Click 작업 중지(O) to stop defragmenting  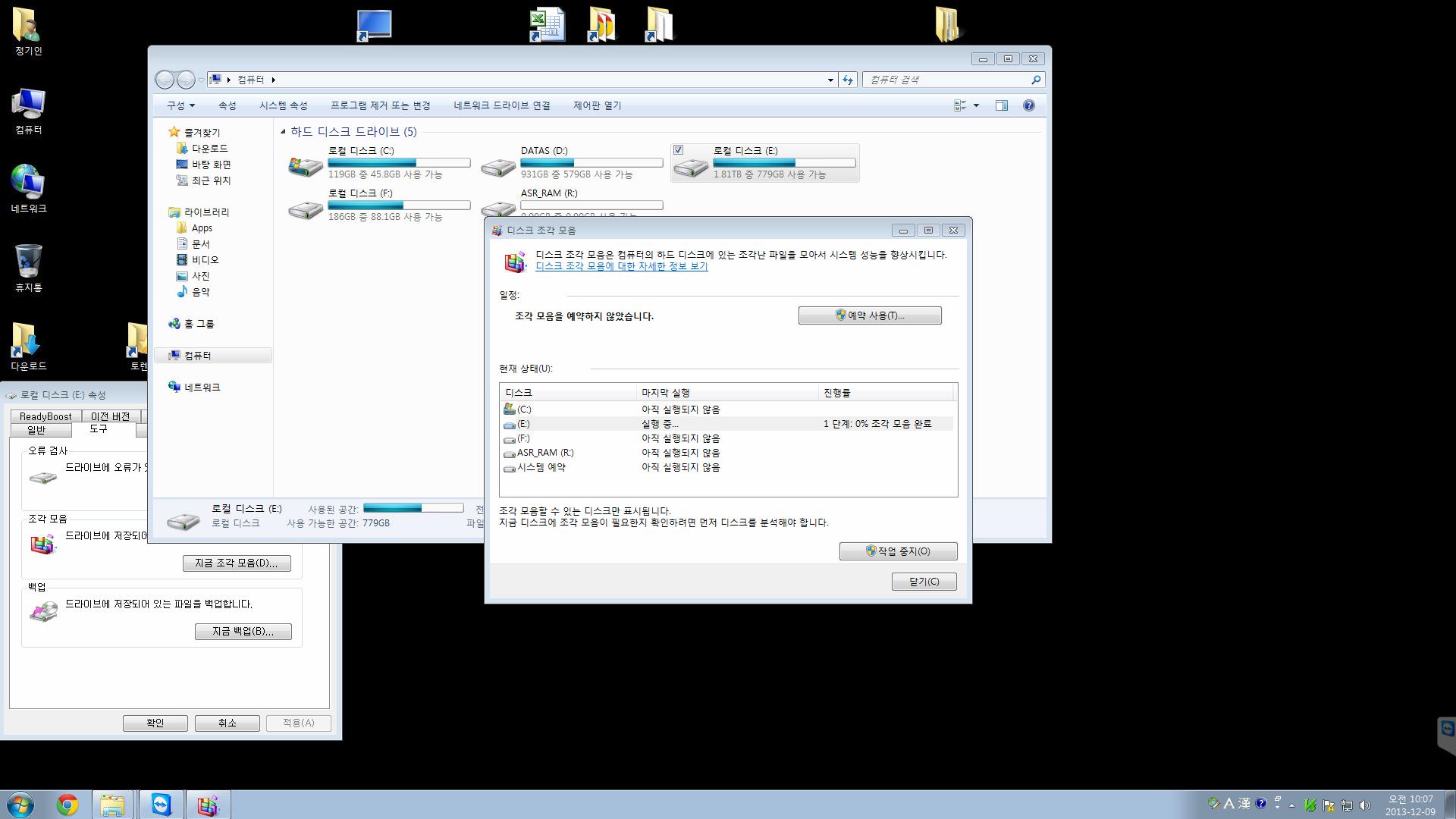point(898,551)
